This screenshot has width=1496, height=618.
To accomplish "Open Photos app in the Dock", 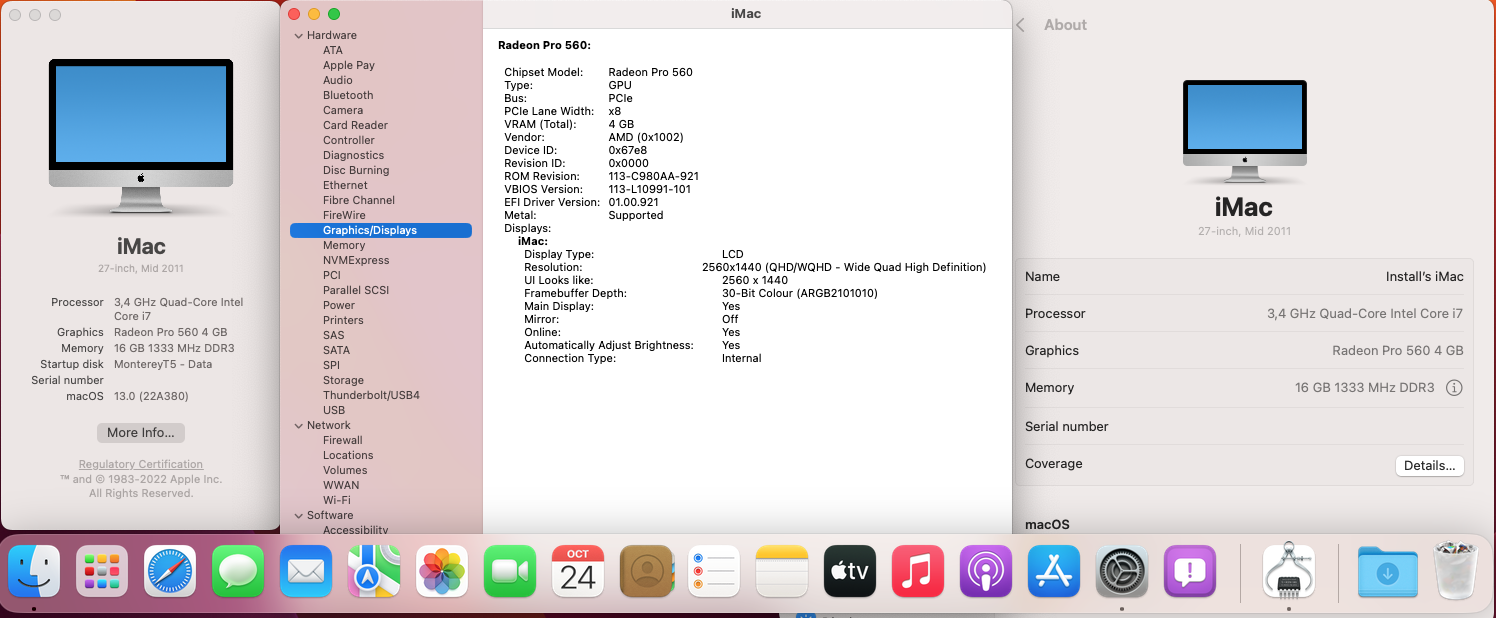I will (x=442, y=572).
